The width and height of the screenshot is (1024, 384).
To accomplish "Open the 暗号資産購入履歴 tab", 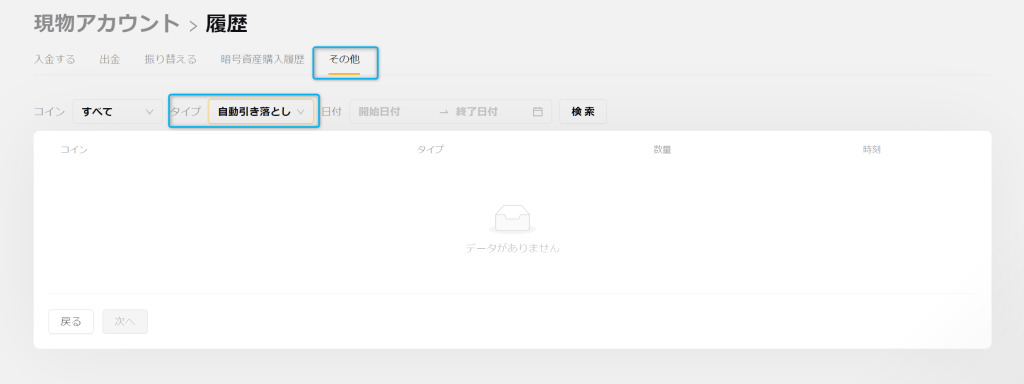I will click(263, 59).
